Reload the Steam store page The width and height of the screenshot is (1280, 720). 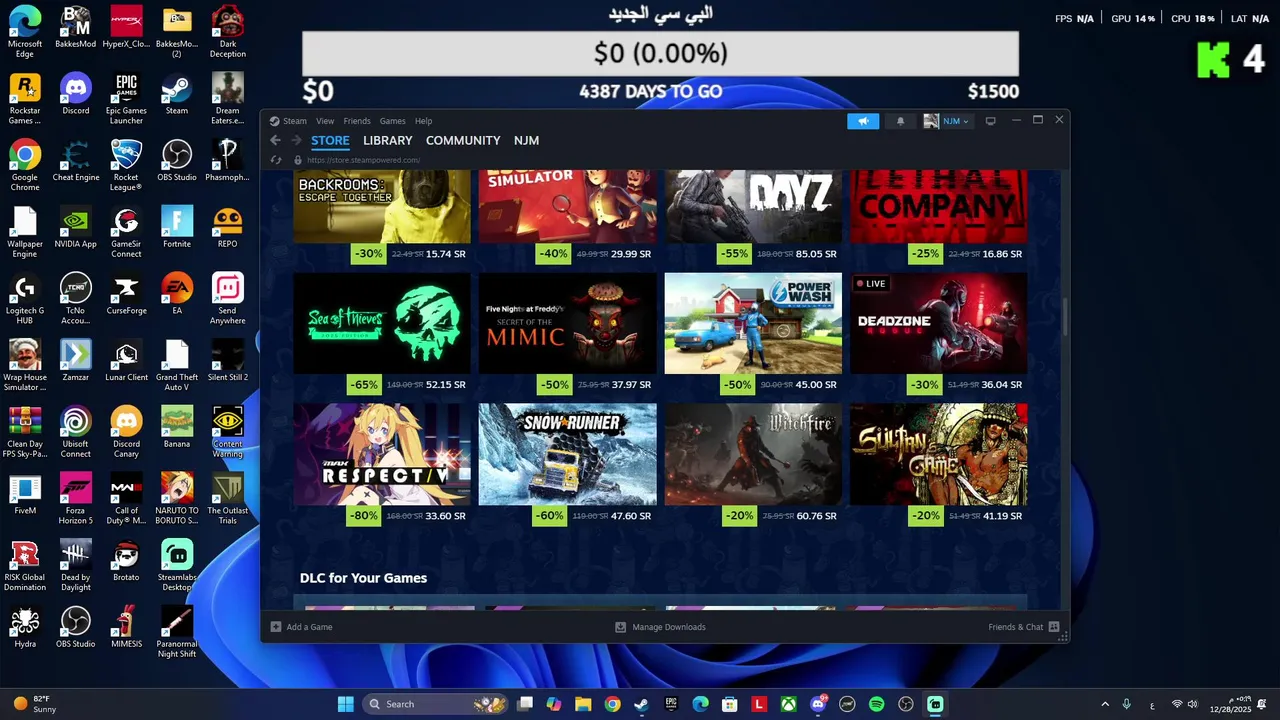point(276,160)
